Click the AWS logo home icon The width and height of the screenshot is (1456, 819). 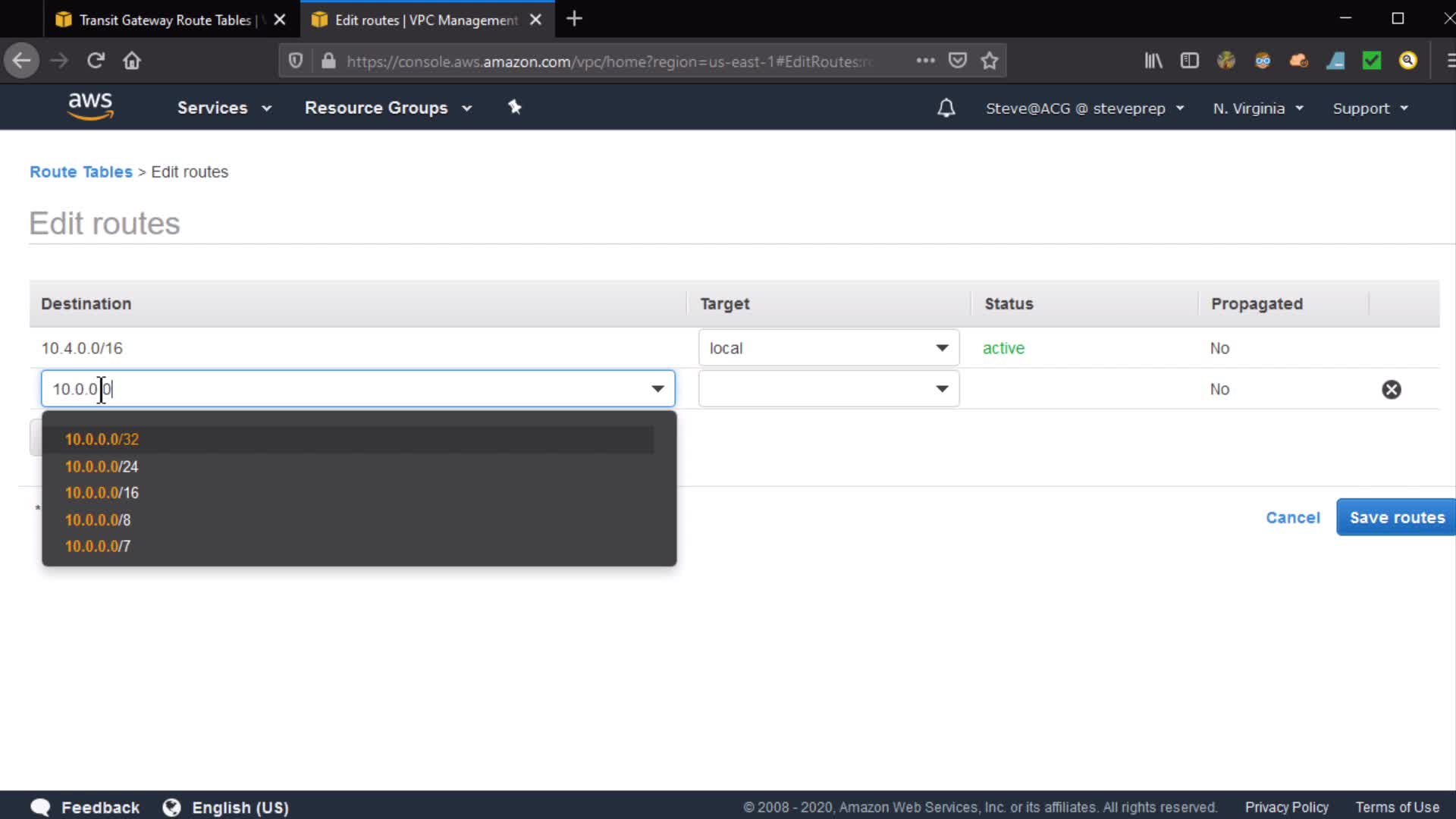point(90,107)
